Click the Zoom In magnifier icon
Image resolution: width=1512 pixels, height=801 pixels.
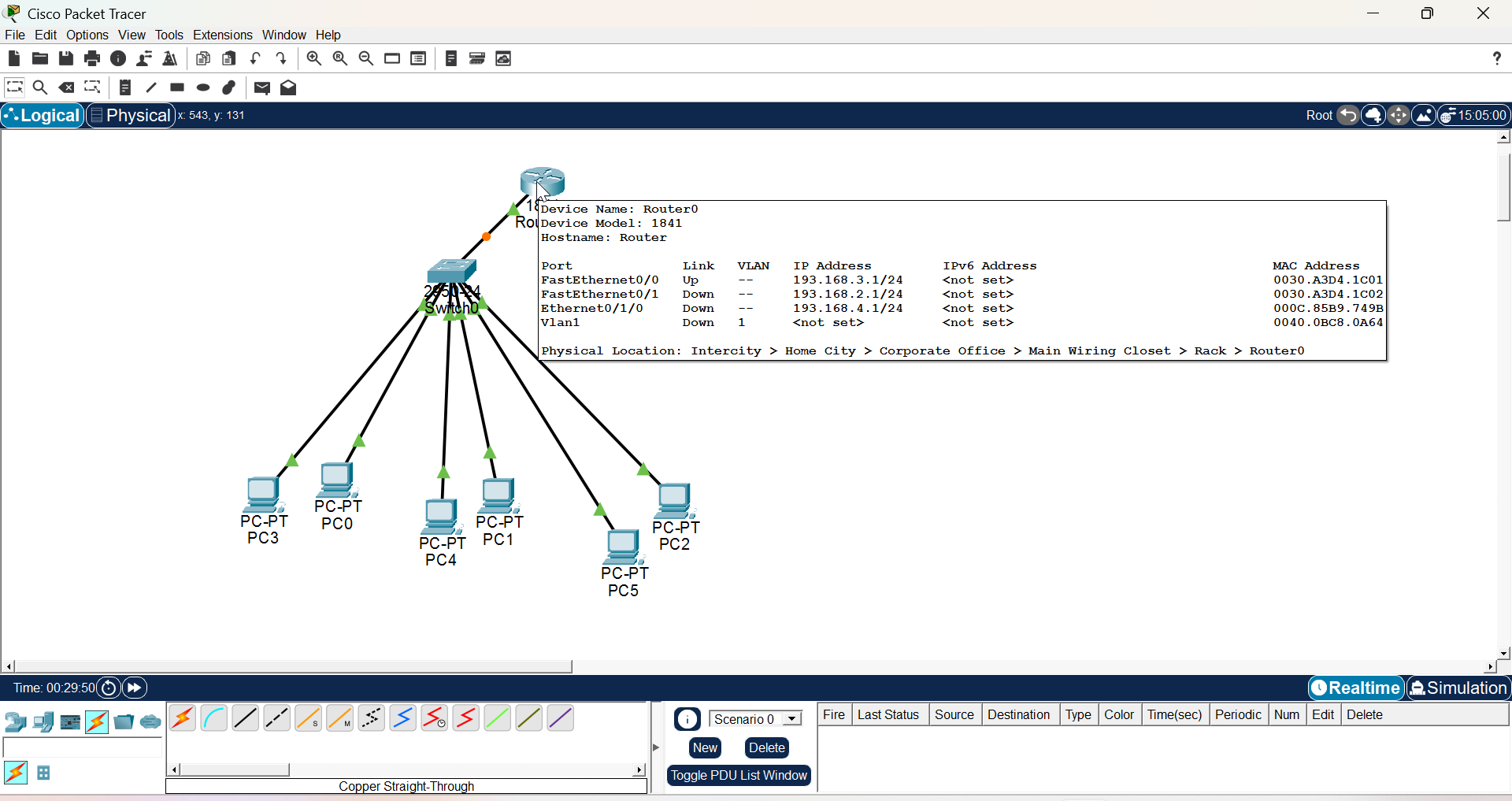point(313,58)
